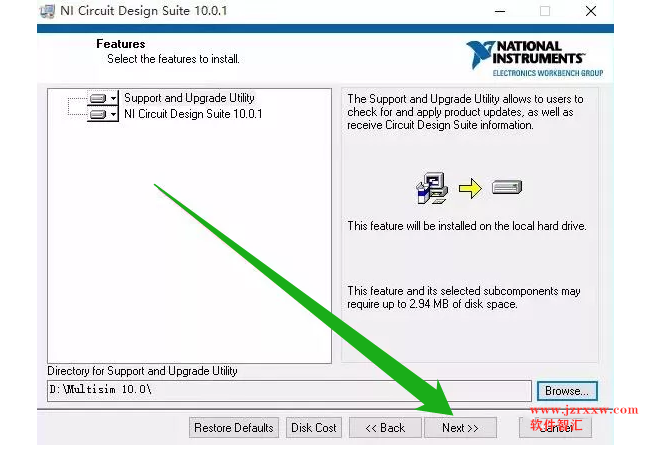Click the '2.94 MB of disk space' text
Screen dimensions: 672x456
(x=463, y=304)
